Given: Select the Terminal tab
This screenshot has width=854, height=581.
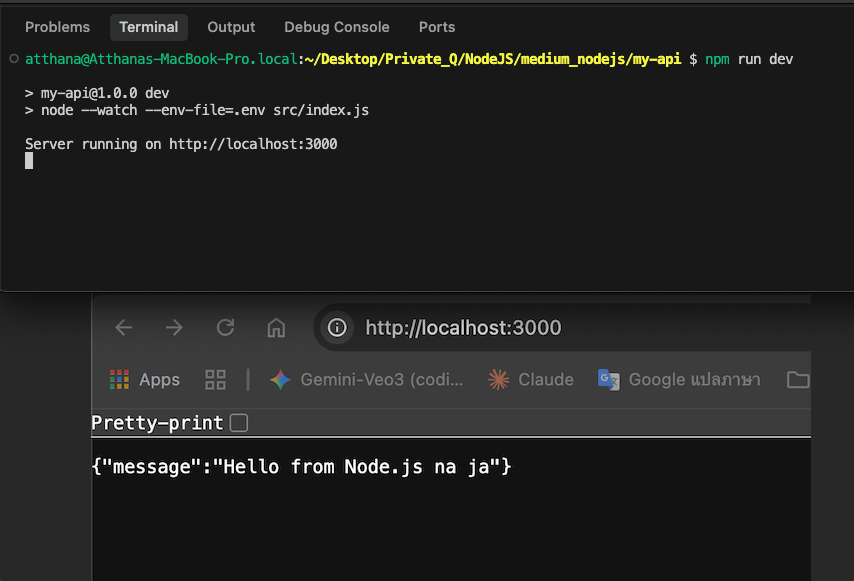Looking at the screenshot, I should point(149,27).
